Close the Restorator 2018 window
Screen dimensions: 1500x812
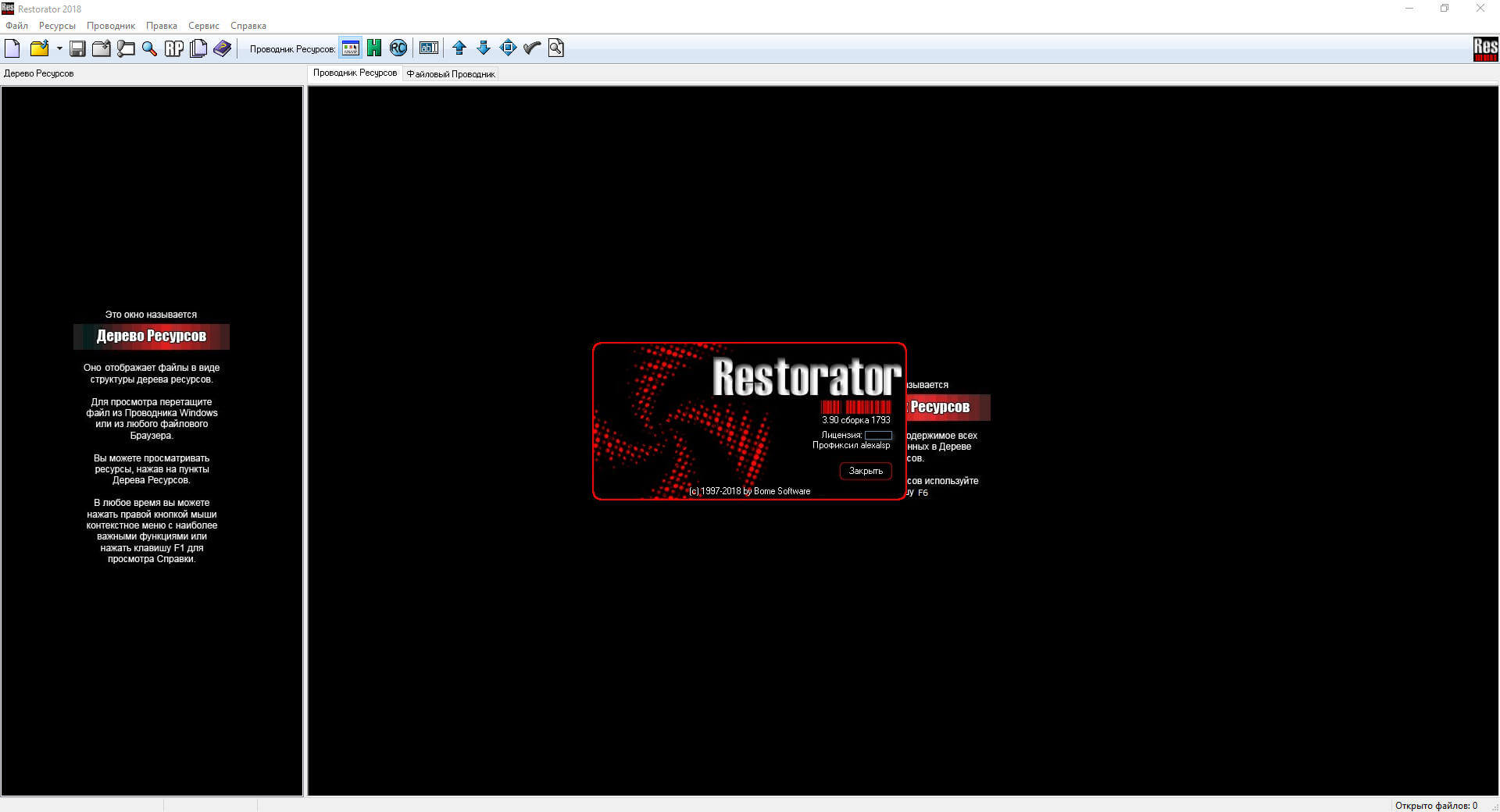(x=1480, y=9)
